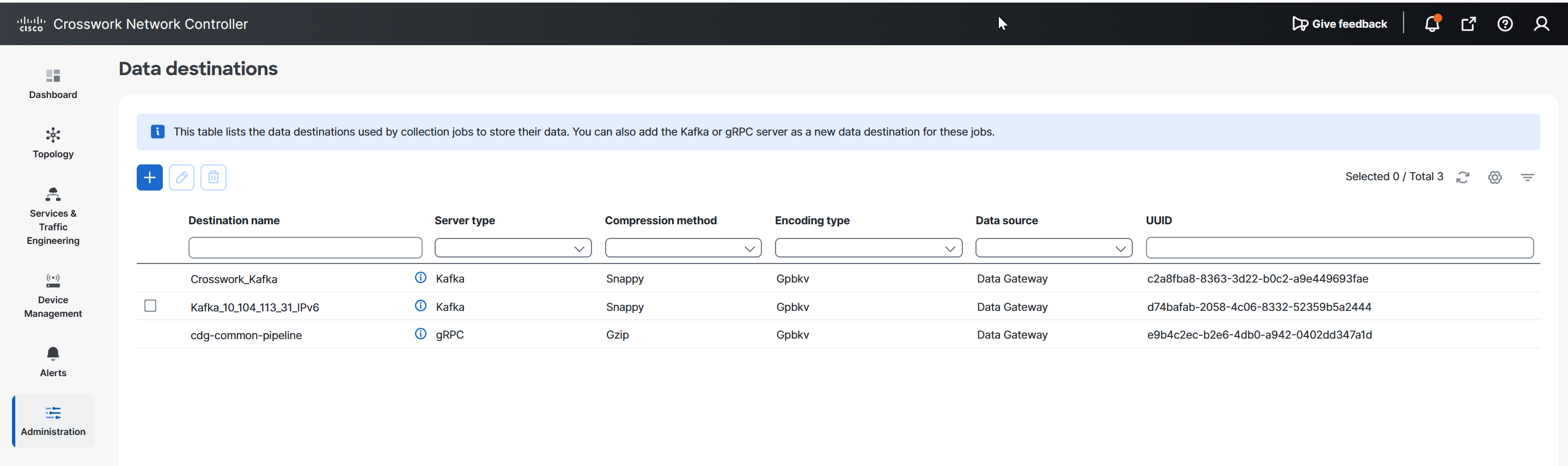Screen dimensions: 1568x466
Task: Click the Give feedback button
Action: (x=1340, y=24)
